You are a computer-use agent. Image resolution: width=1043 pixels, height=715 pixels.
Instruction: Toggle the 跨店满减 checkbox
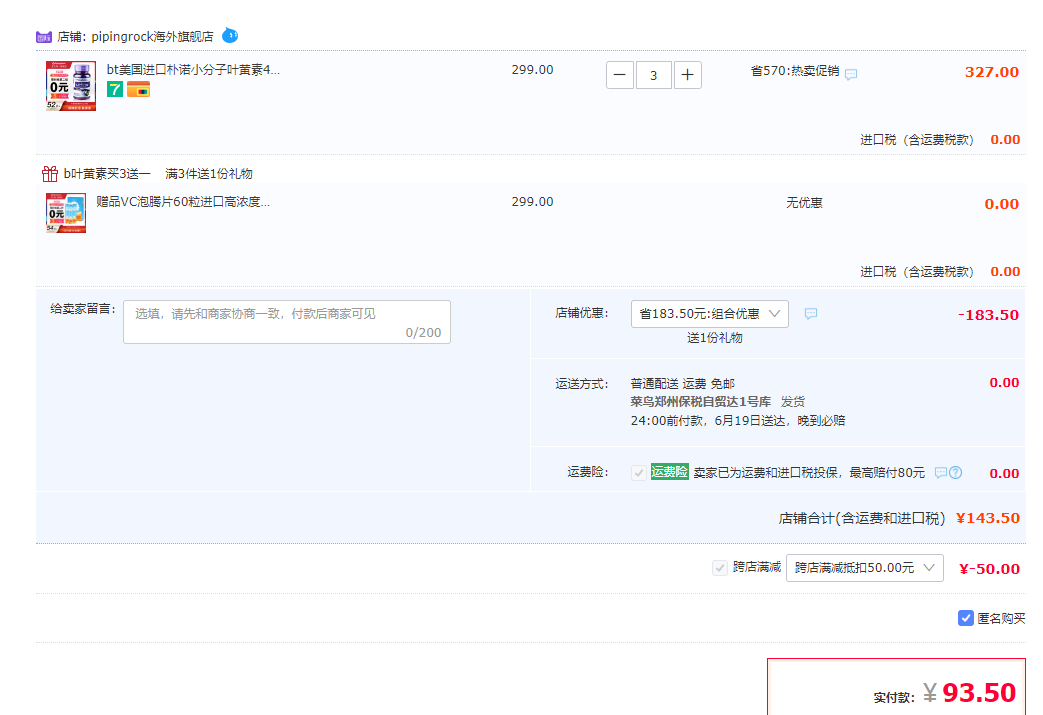pyautogui.click(x=720, y=568)
